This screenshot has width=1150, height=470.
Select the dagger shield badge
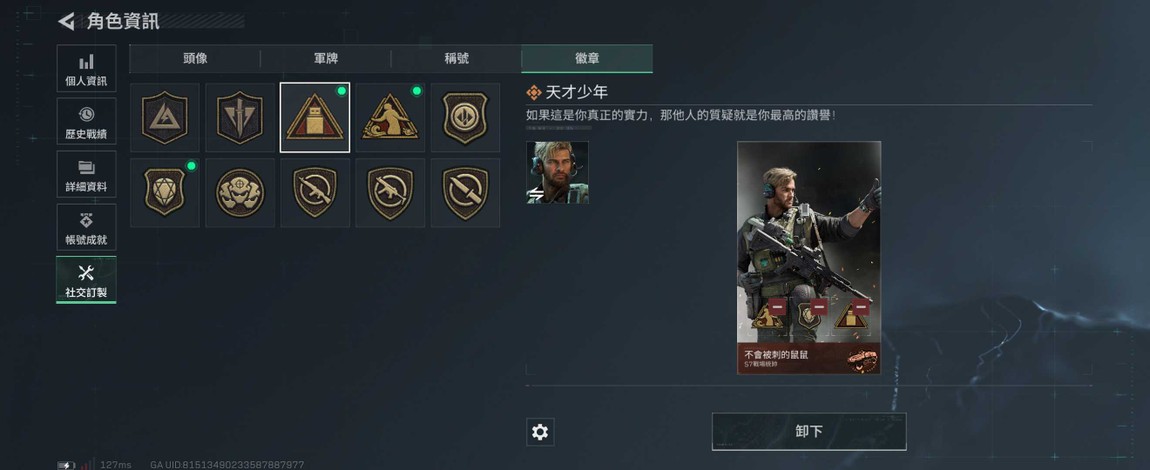point(240,117)
